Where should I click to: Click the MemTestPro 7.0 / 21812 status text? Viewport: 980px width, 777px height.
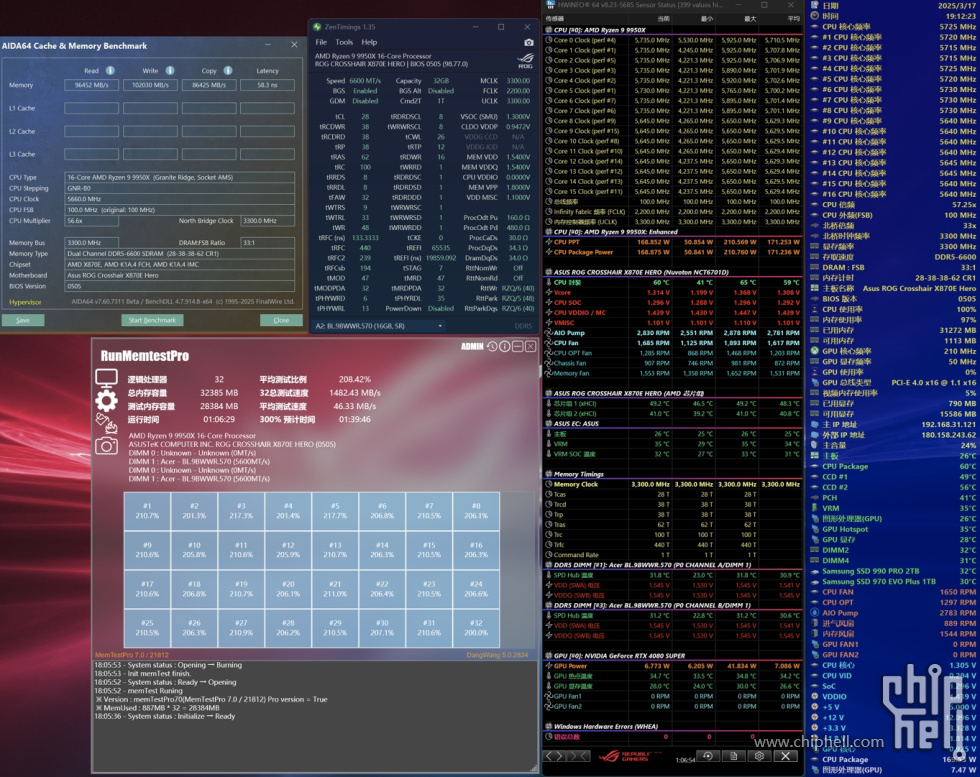tap(132, 655)
